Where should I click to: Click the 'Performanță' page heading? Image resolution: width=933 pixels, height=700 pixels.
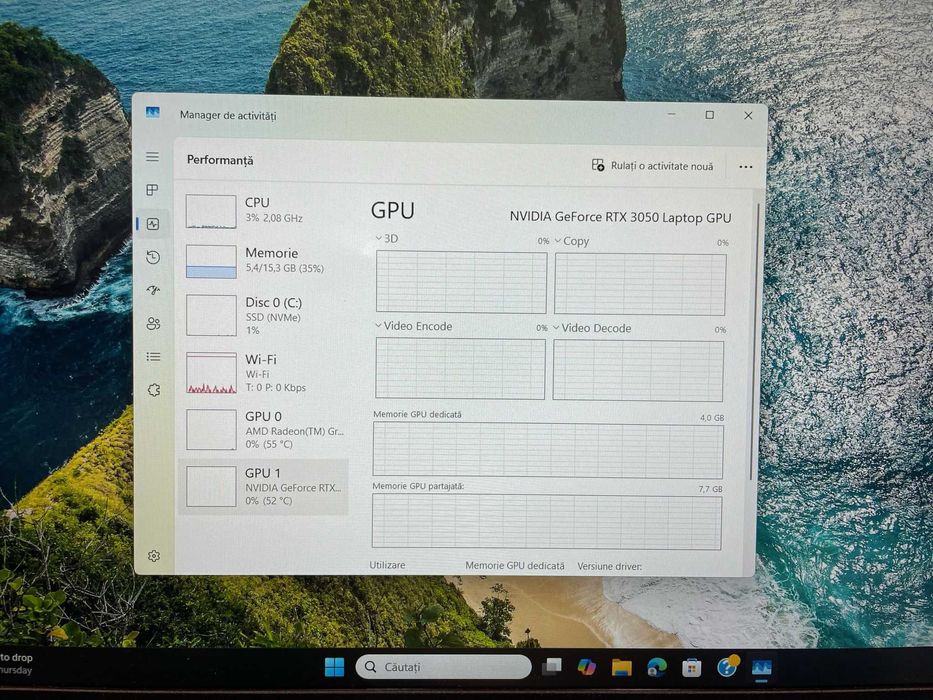pyautogui.click(x=220, y=160)
